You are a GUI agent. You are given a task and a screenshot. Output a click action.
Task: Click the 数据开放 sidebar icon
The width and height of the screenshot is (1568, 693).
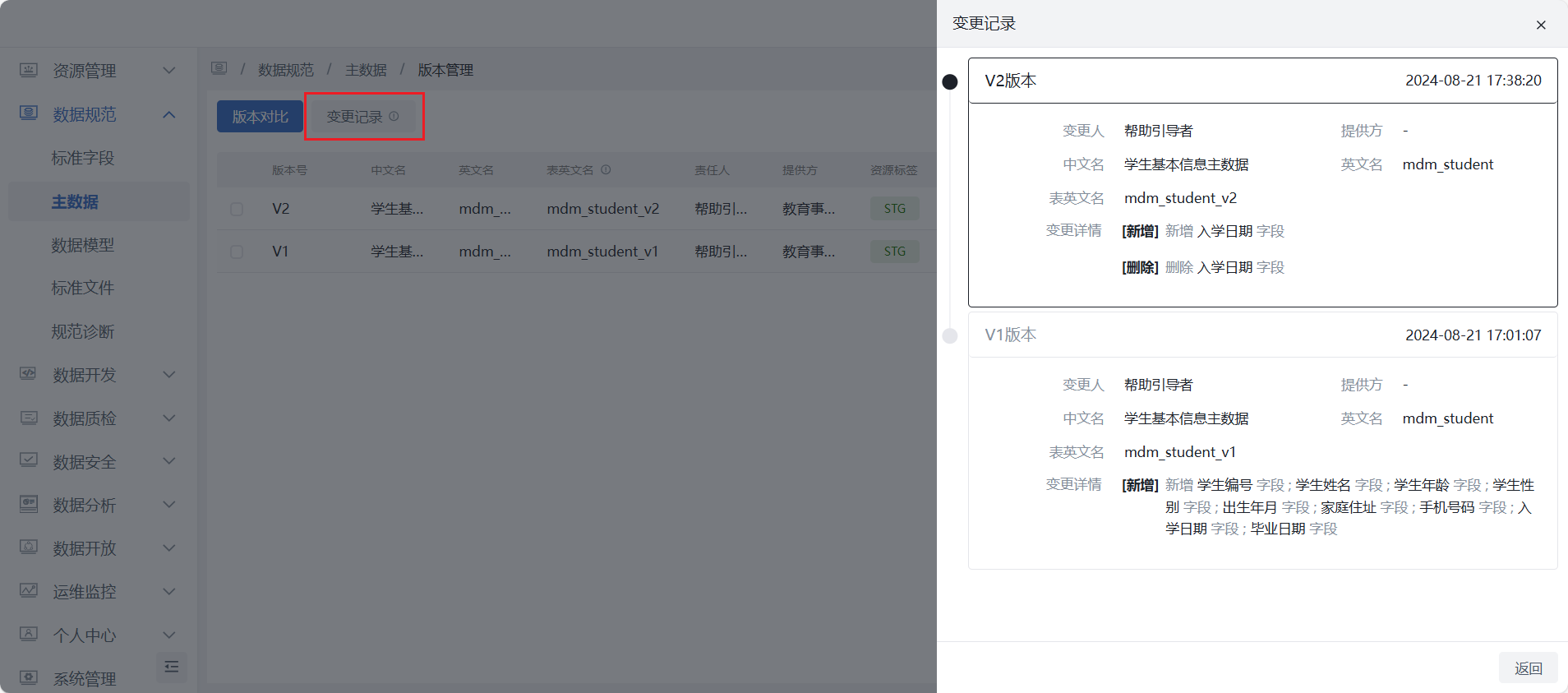click(x=29, y=547)
